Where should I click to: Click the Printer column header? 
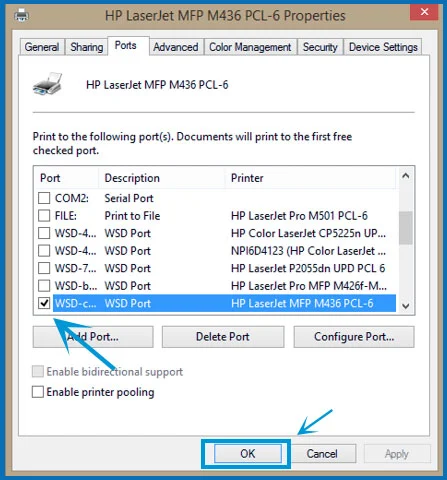(311, 178)
